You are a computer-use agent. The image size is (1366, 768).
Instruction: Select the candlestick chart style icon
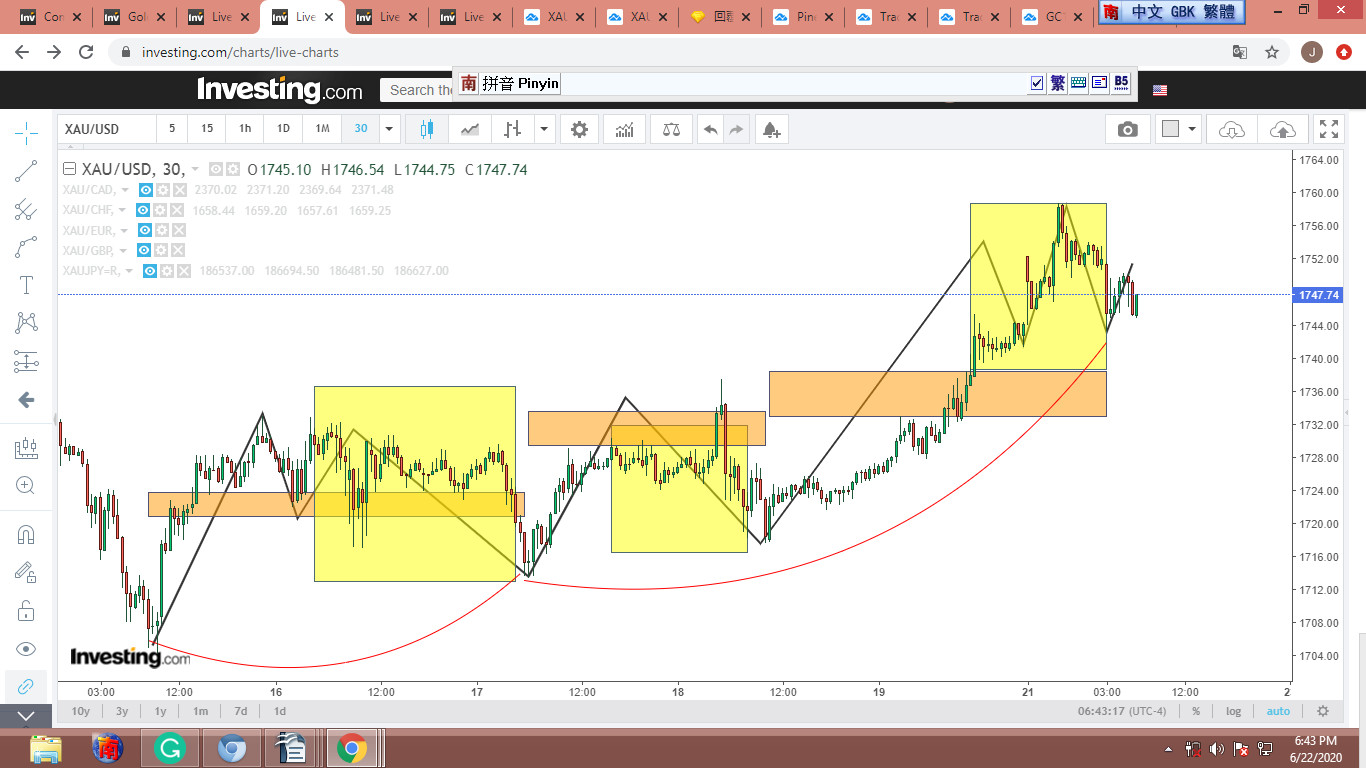427,129
